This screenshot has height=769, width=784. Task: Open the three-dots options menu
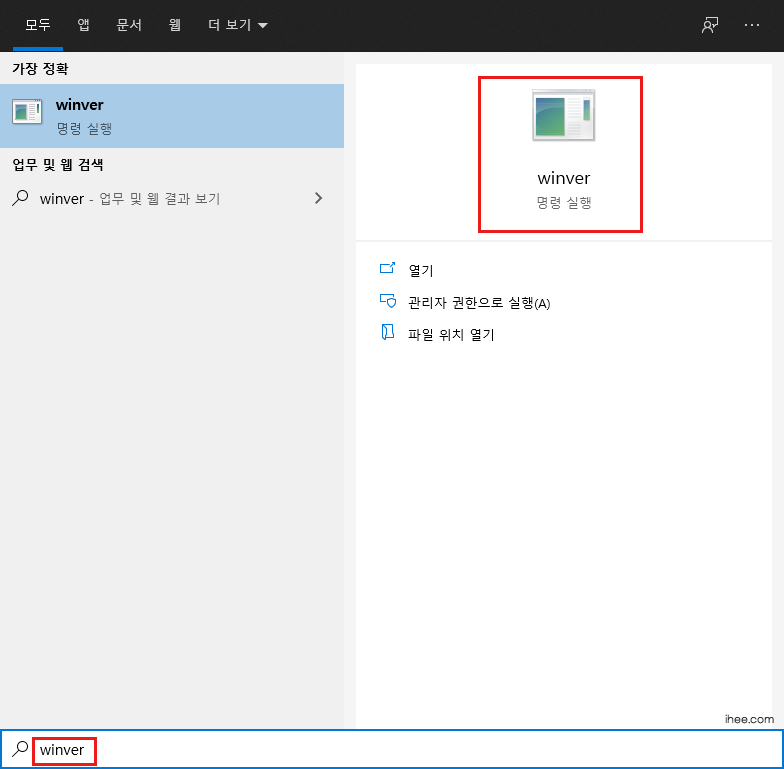[752, 25]
